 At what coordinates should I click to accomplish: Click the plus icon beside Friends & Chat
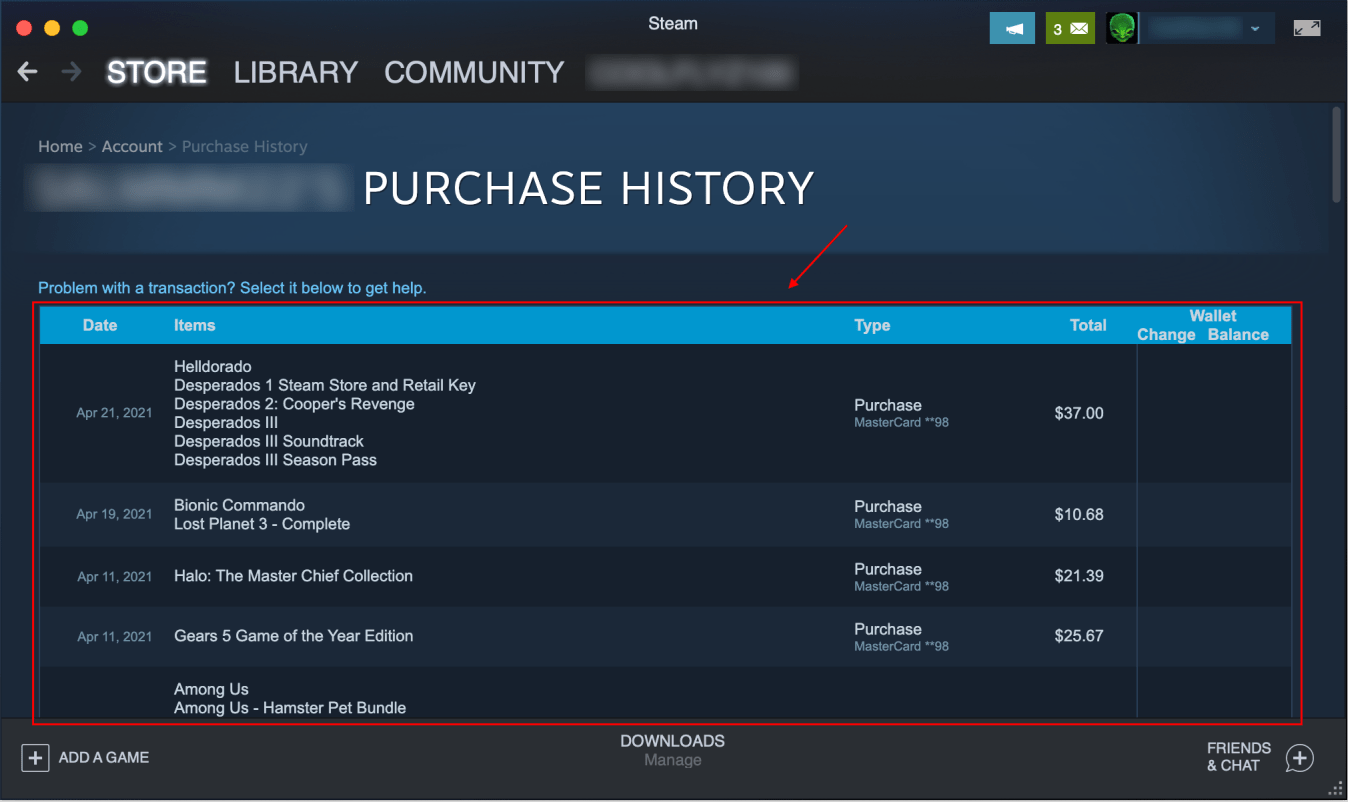tap(1300, 758)
